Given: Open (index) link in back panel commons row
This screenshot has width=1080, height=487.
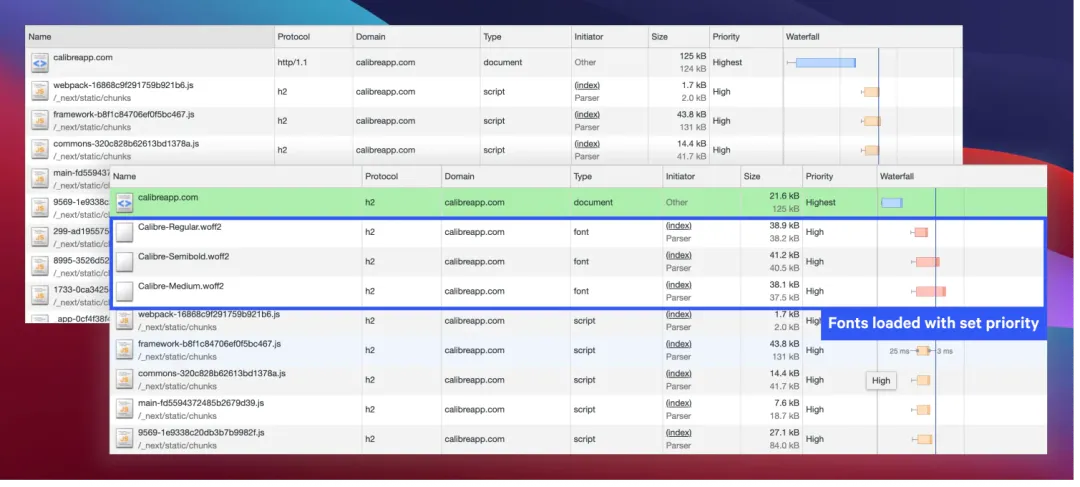Looking at the screenshot, I should (587, 145).
